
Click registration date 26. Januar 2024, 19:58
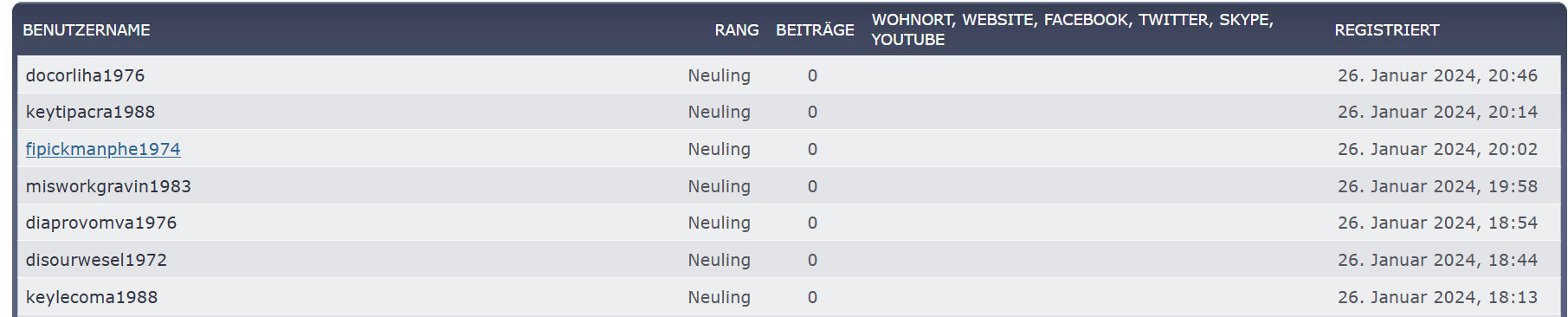1437,186
